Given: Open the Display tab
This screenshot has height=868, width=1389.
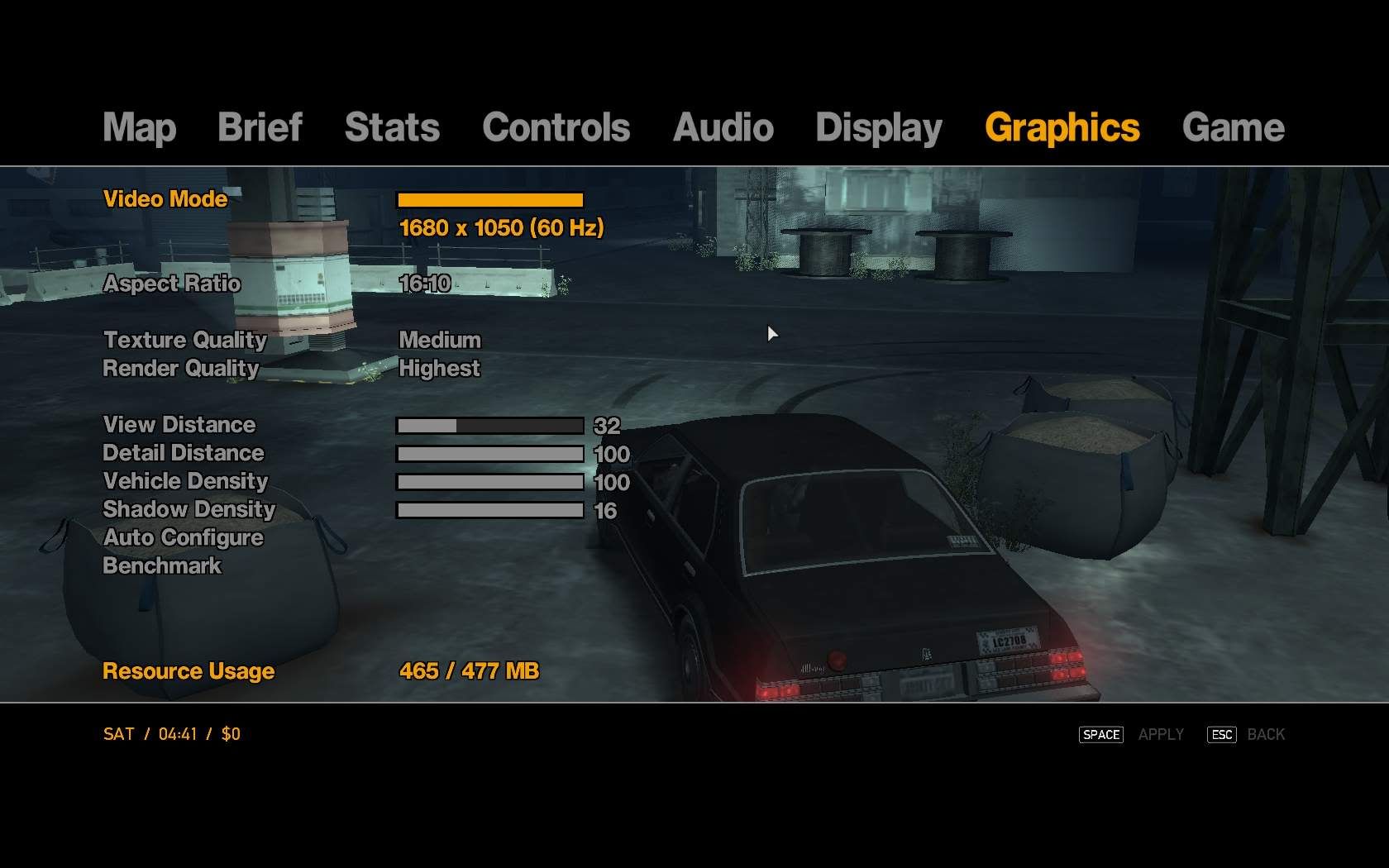Looking at the screenshot, I should pos(878,129).
